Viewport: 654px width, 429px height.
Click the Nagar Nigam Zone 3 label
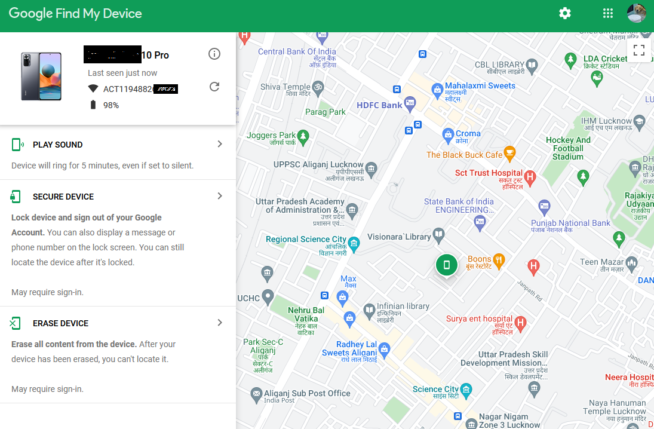tap(509, 421)
